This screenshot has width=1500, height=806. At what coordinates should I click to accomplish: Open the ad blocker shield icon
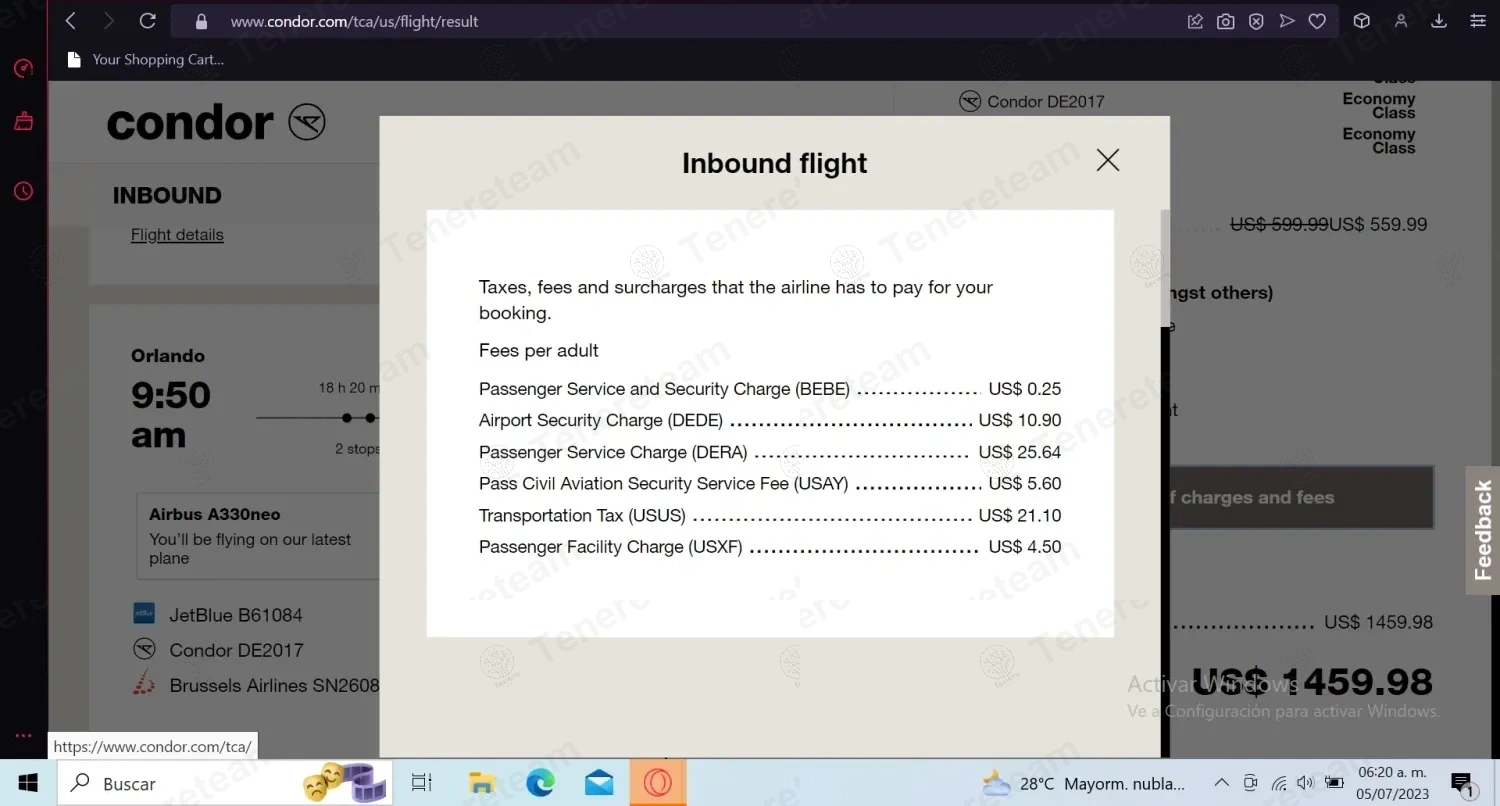1256,21
